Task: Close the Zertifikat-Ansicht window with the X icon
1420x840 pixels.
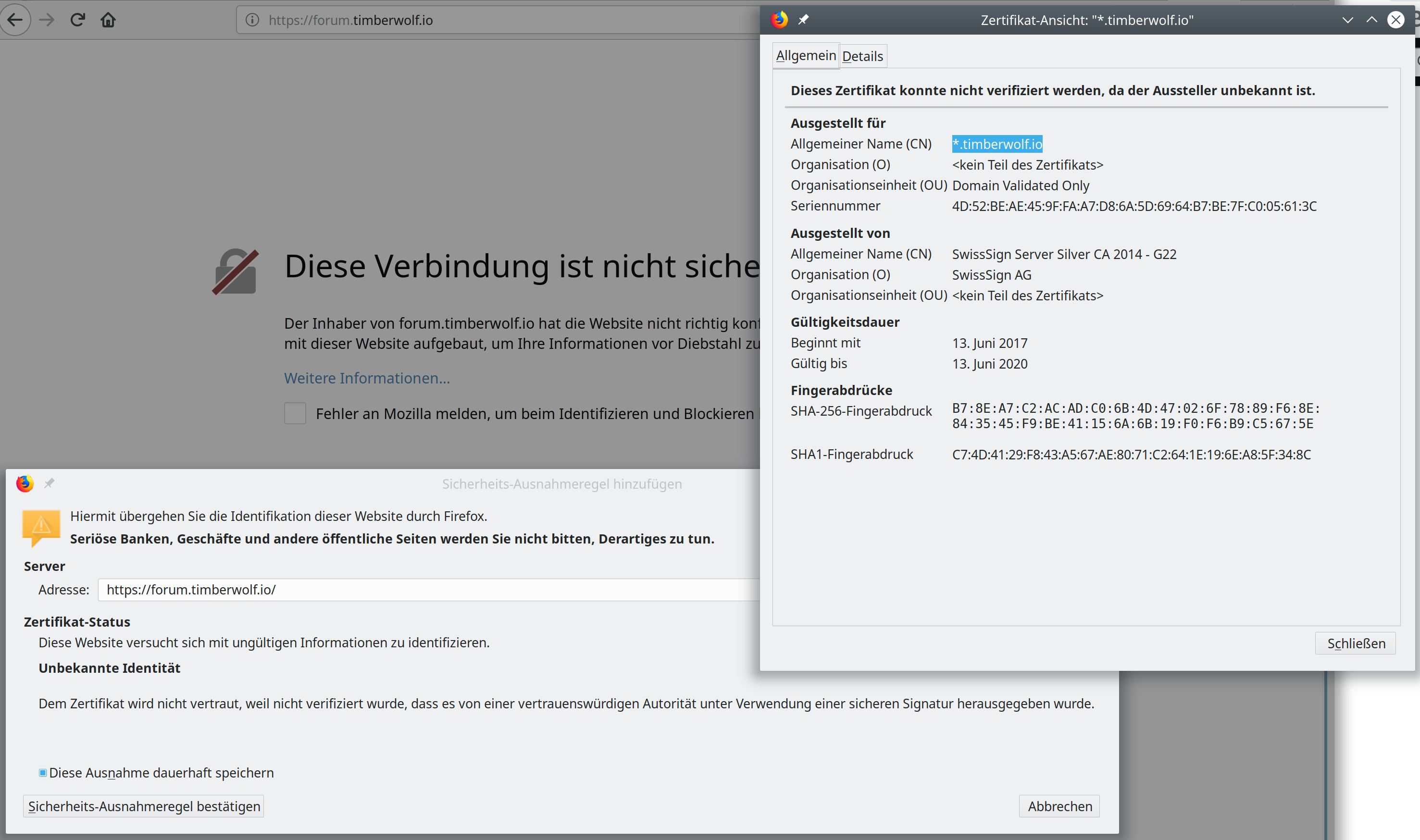Action: pyautogui.click(x=1395, y=20)
